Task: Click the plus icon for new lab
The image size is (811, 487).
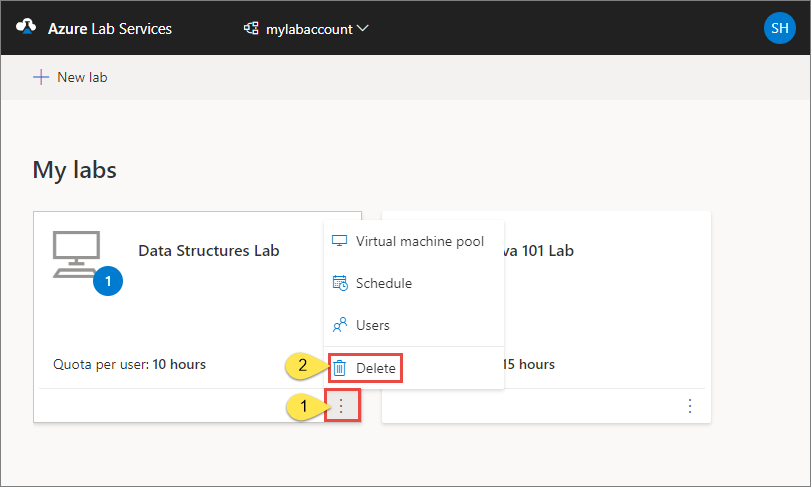Action: [41, 78]
